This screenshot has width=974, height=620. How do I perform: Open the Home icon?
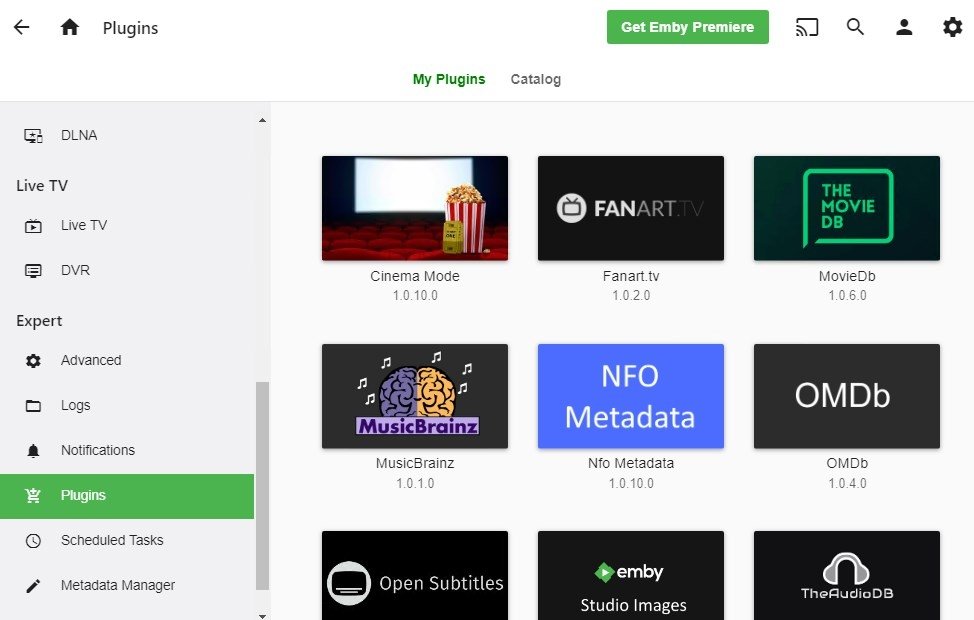coord(70,27)
